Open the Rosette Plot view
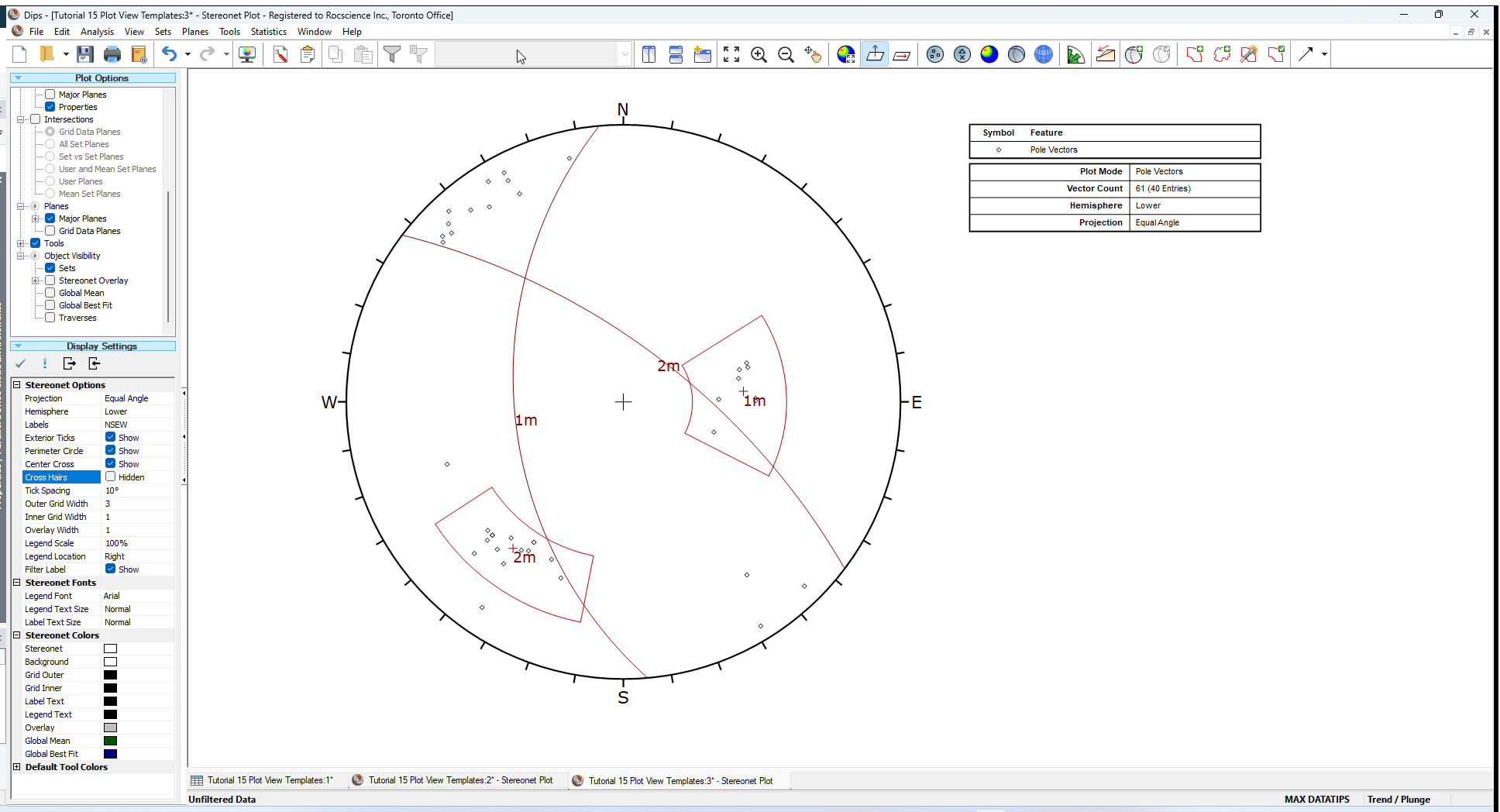This screenshot has height=812, width=1500. pos(1075,54)
